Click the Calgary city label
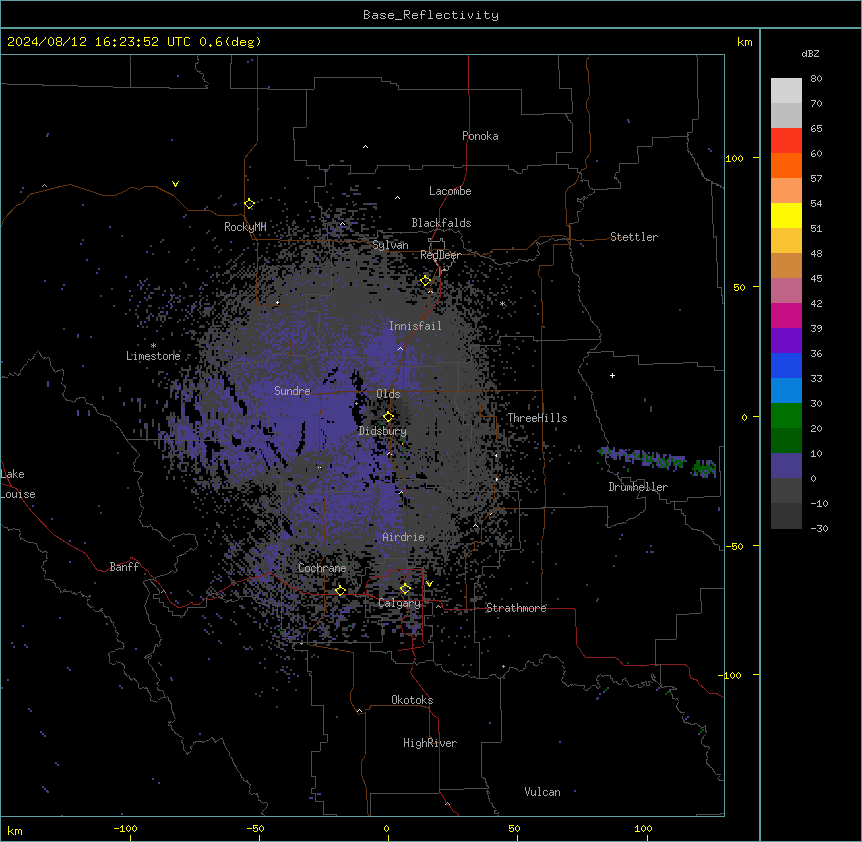The image size is (862, 842). click(x=400, y=603)
